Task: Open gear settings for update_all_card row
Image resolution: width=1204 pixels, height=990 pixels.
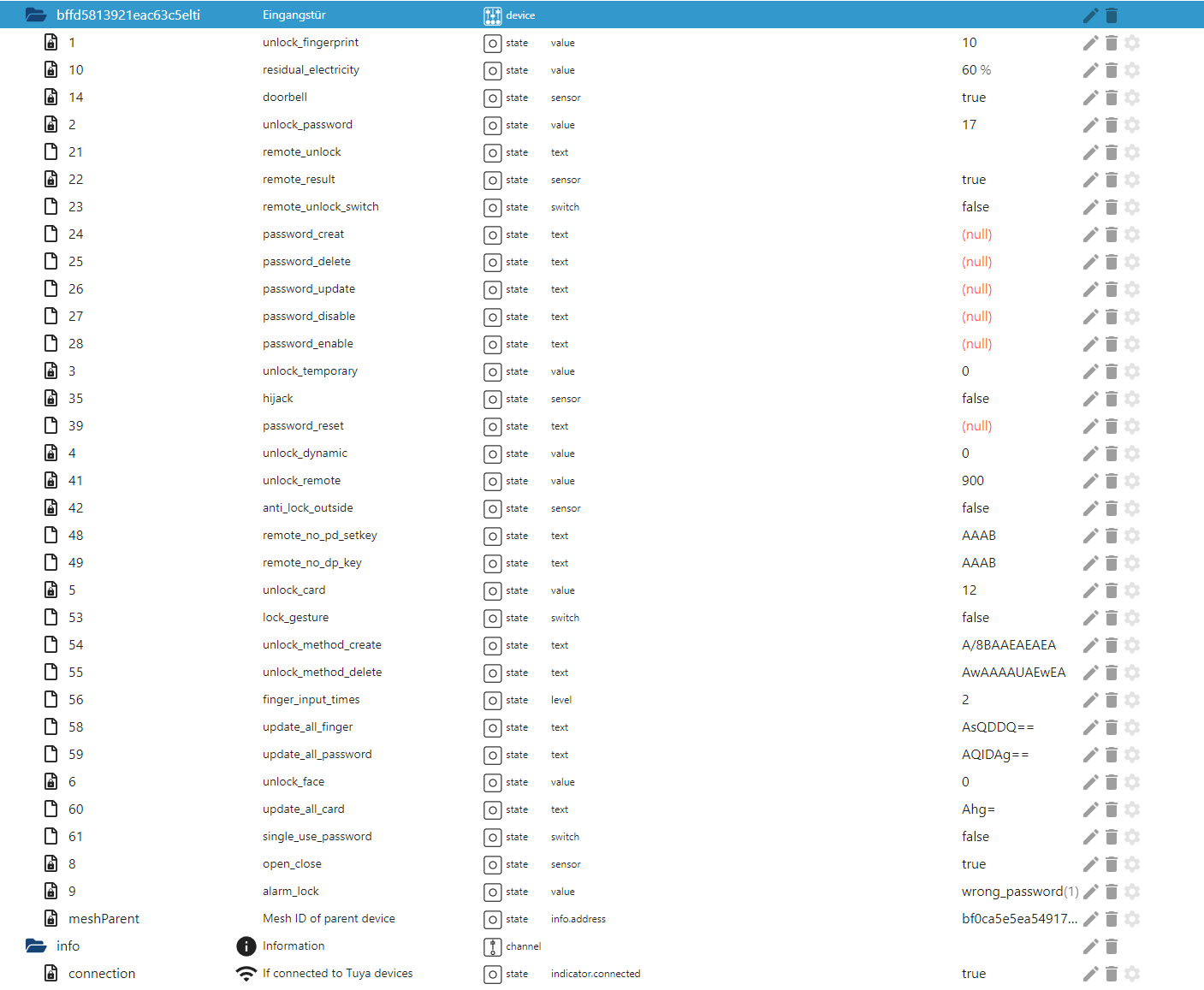Action: point(1132,809)
